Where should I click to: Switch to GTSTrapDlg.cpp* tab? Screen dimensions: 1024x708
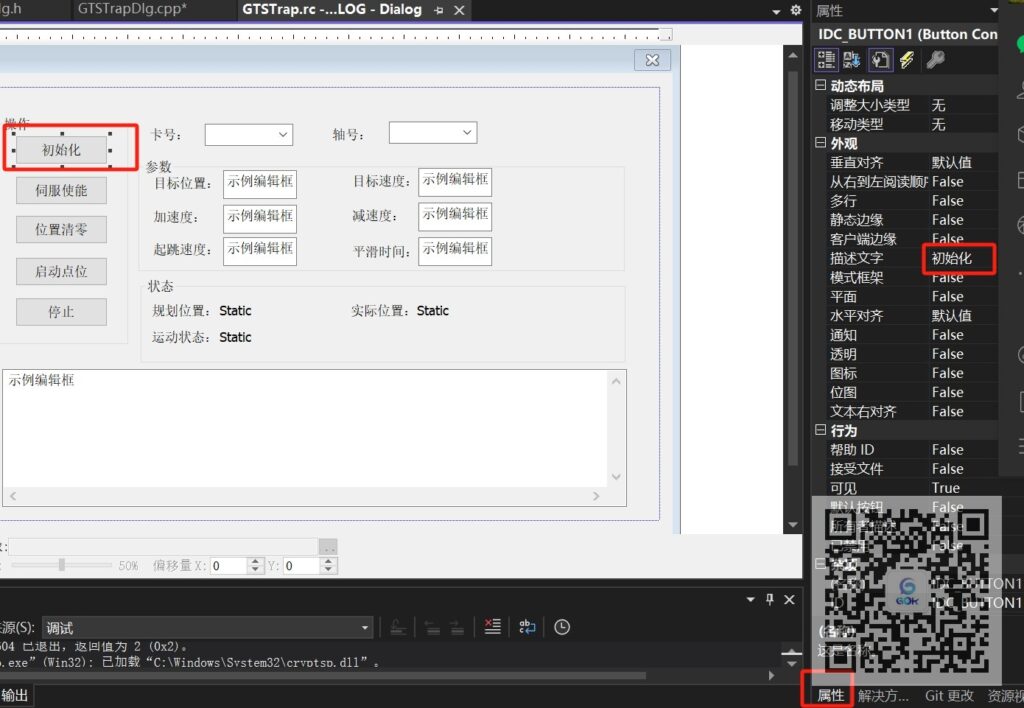[x=132, y=9]
